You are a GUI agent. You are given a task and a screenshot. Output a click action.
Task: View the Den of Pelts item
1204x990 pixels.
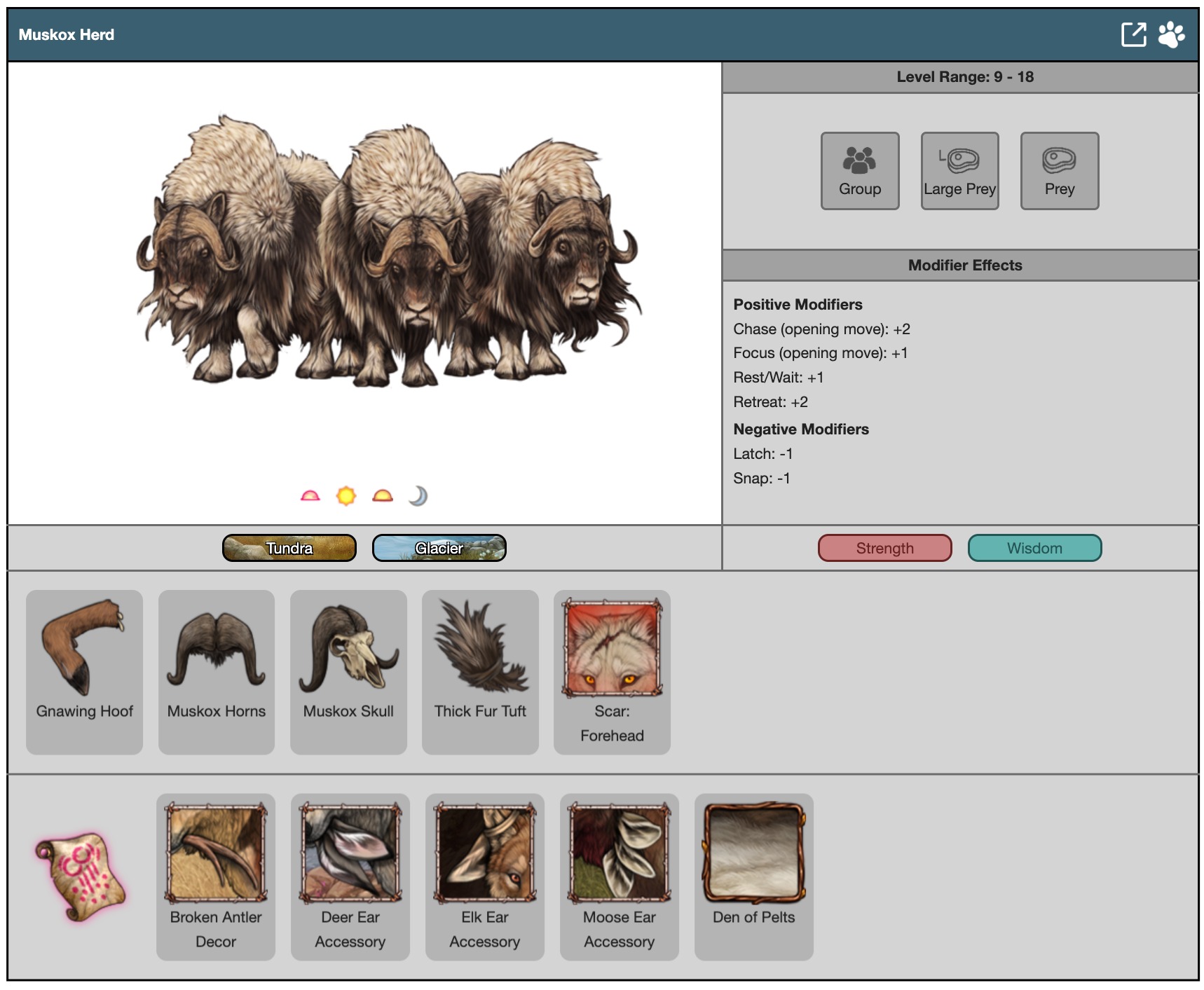point(753,876)
